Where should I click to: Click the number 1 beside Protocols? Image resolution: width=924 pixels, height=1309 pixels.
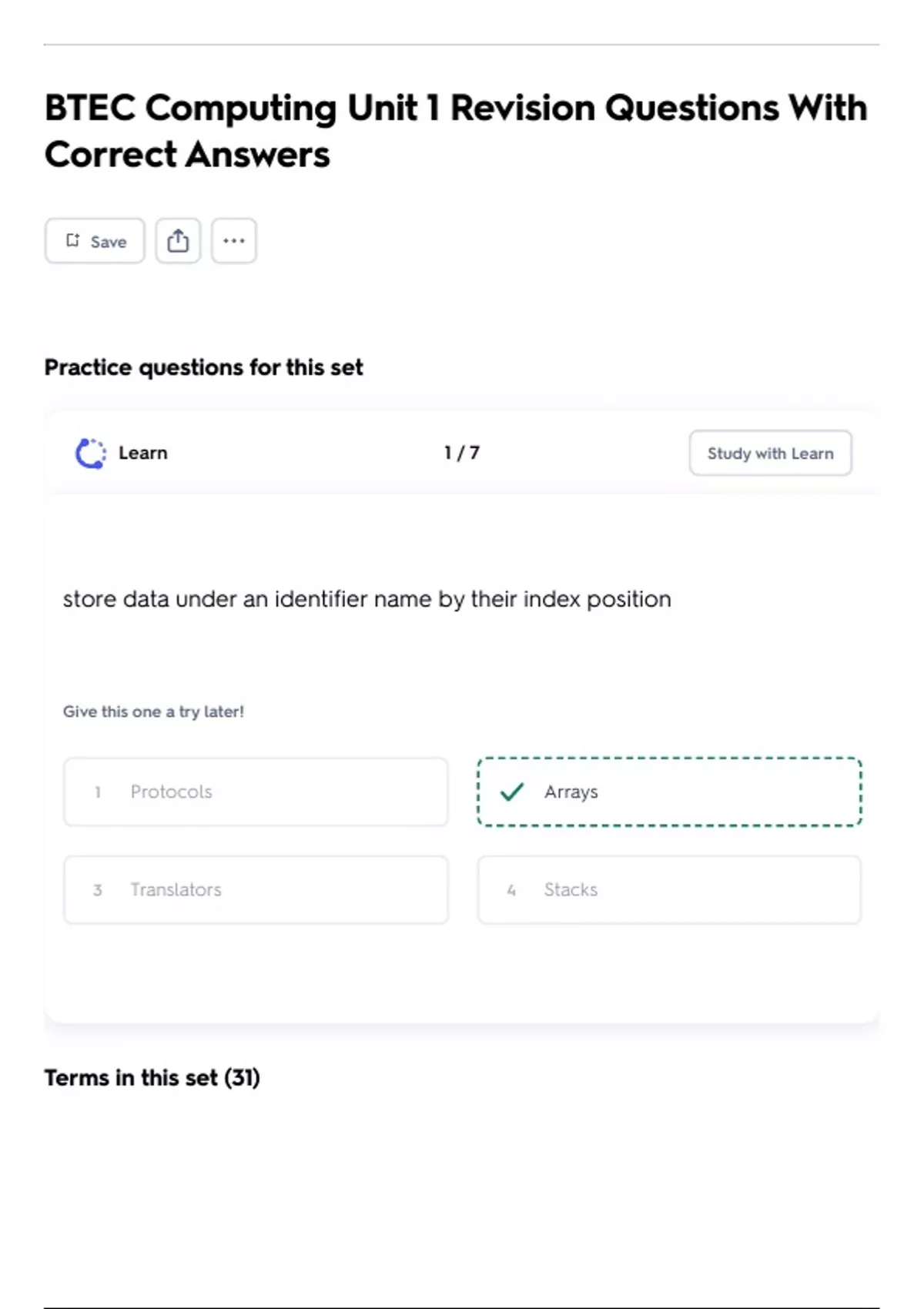tap(98, 792)
